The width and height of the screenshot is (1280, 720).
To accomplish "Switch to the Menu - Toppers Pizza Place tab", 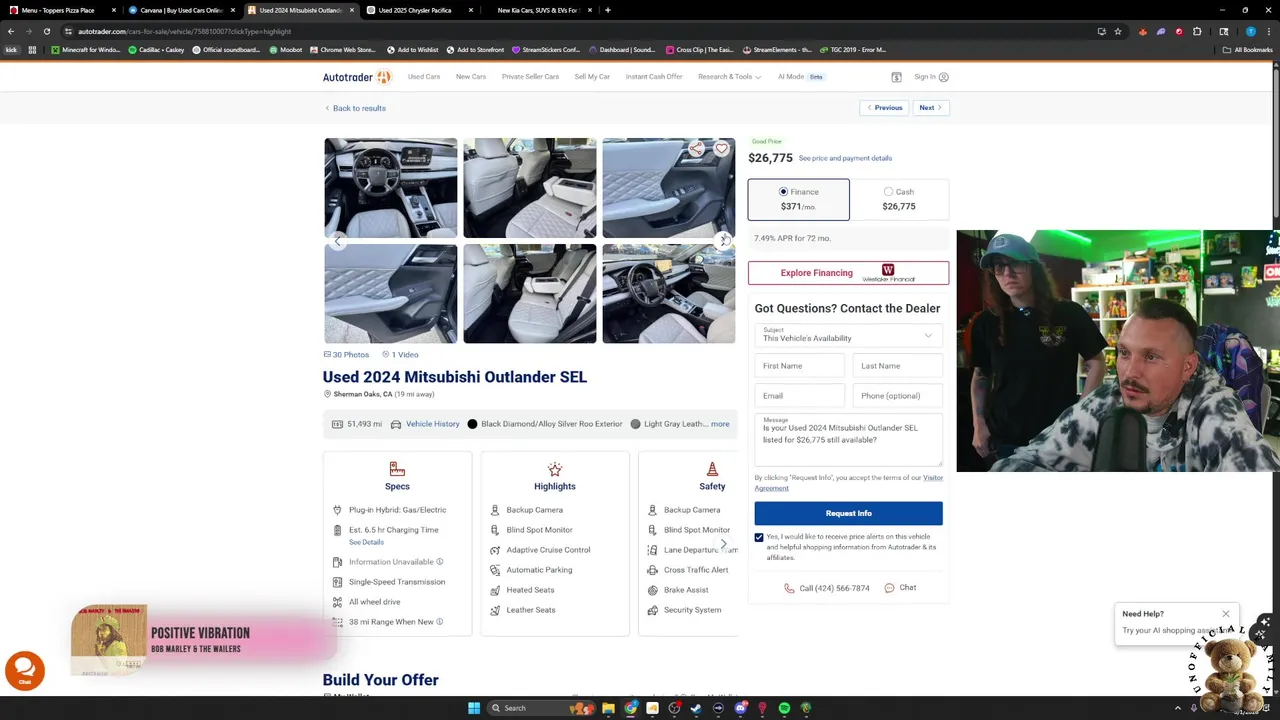I will point(60,10).
